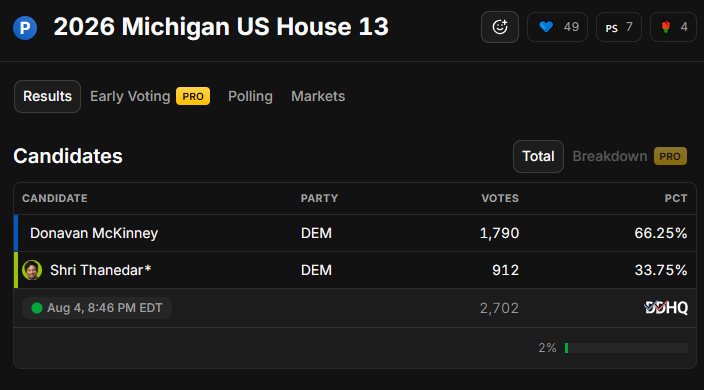Click the PRO badge next to Early Voting
Image resolution: width=704 pixels, height=390 pixels.
click(x=193, y=96)
